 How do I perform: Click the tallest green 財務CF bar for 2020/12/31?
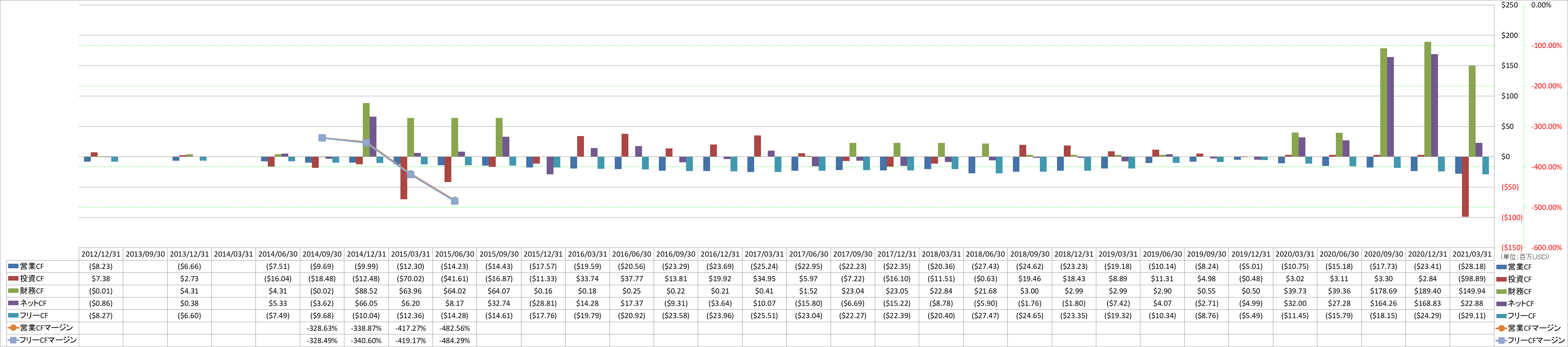point(1427,99)
